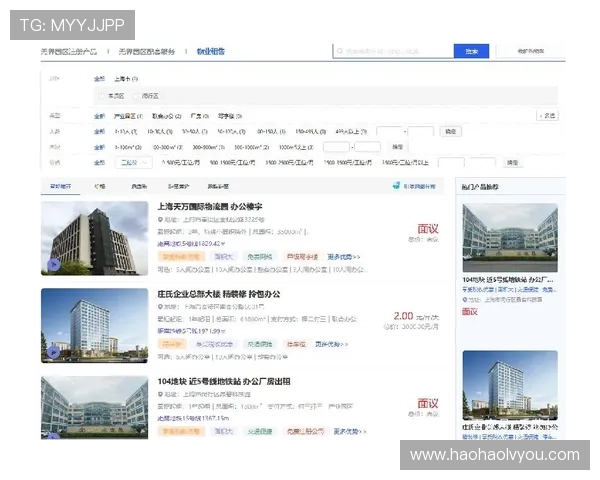Click the 面议 price of 上海天万国际物流园
600x480 pixels.
[x=428, y=229]
